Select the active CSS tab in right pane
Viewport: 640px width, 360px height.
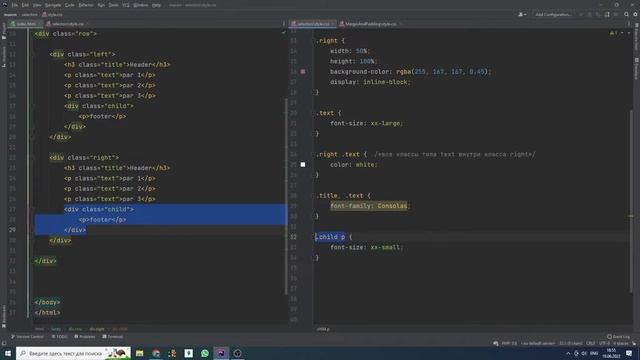click(x=313, y=24)
